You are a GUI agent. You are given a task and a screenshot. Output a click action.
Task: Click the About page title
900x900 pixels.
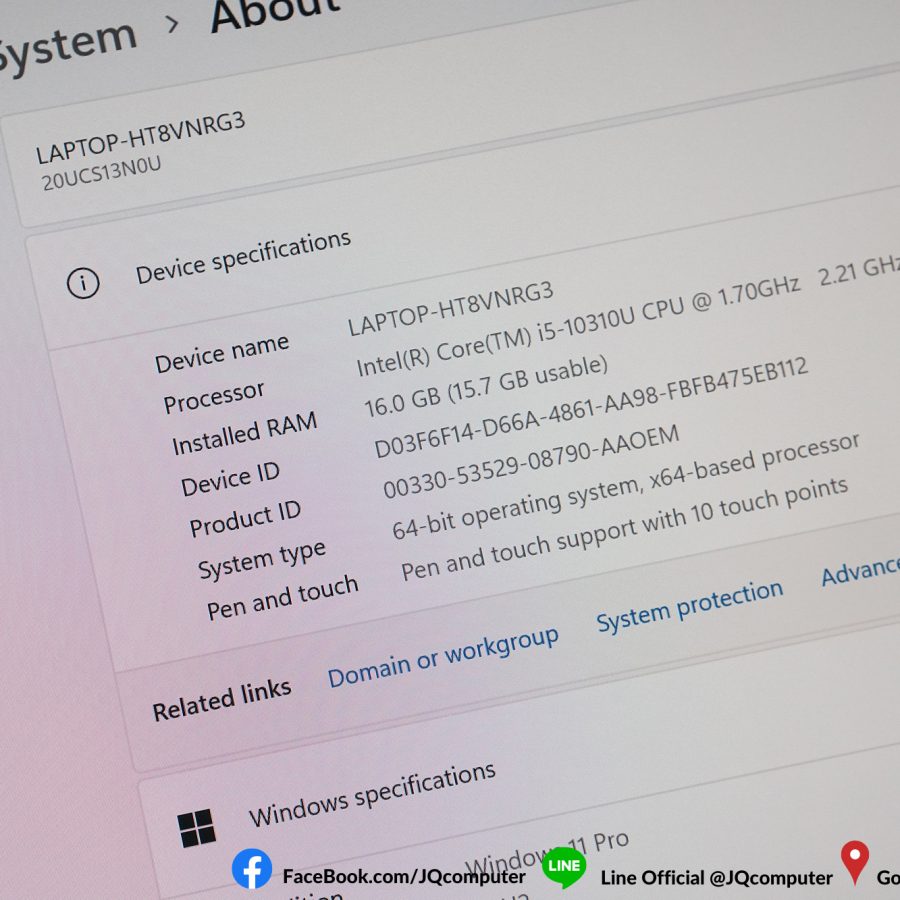point(276,14)
